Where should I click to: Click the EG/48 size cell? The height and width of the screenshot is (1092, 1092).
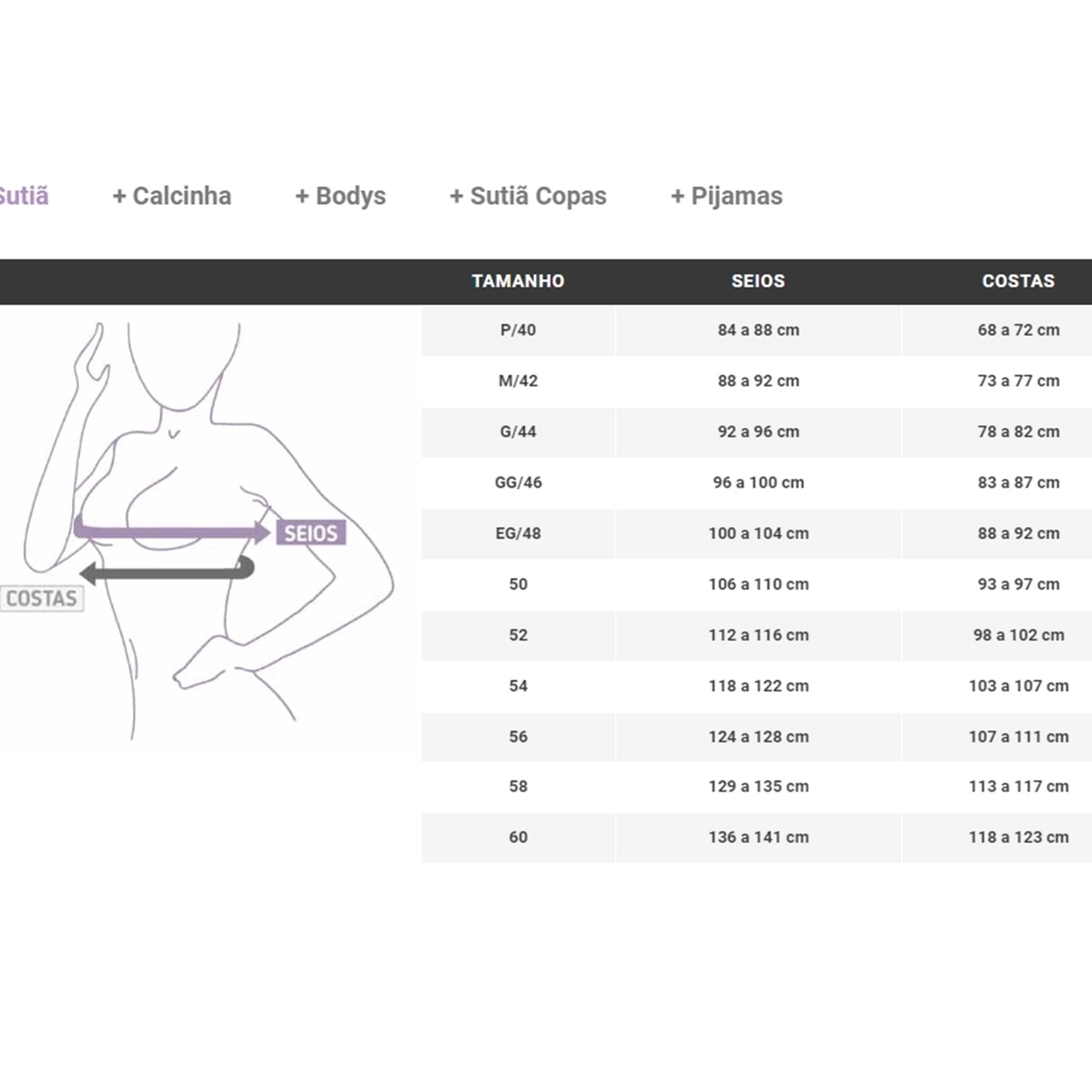[x=518, y=534]
